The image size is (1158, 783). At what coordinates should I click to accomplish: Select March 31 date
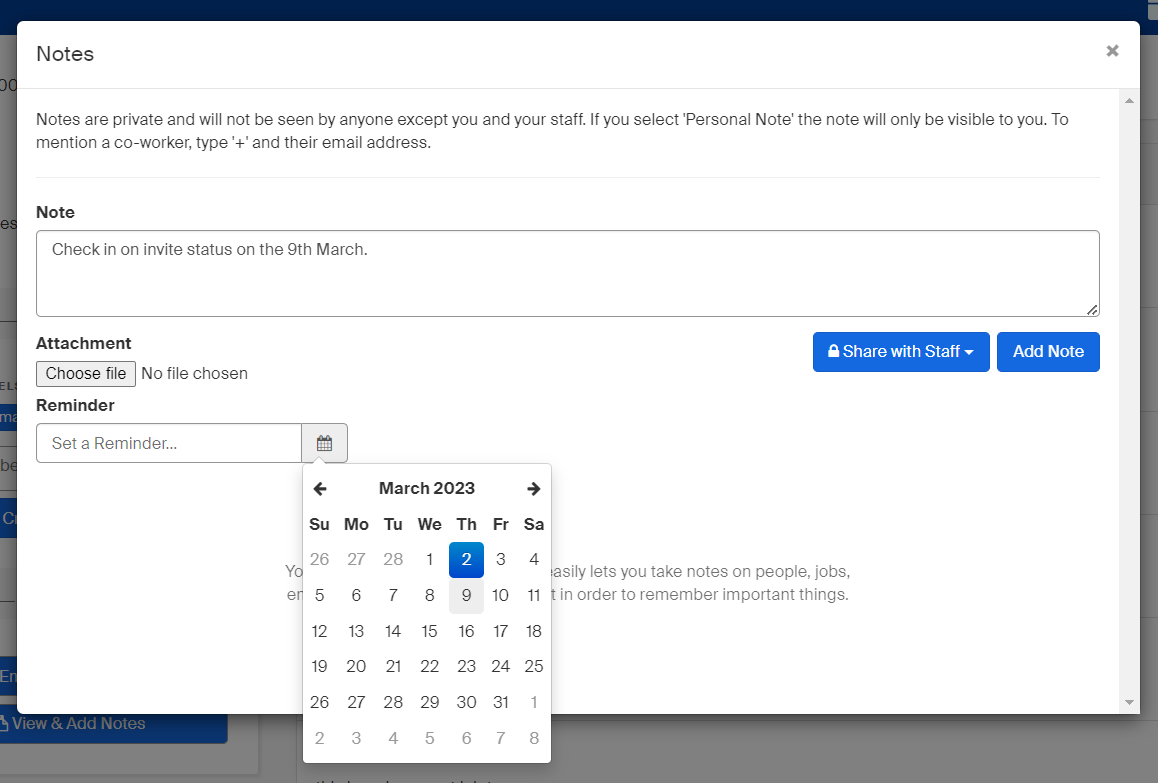(501, 702)
